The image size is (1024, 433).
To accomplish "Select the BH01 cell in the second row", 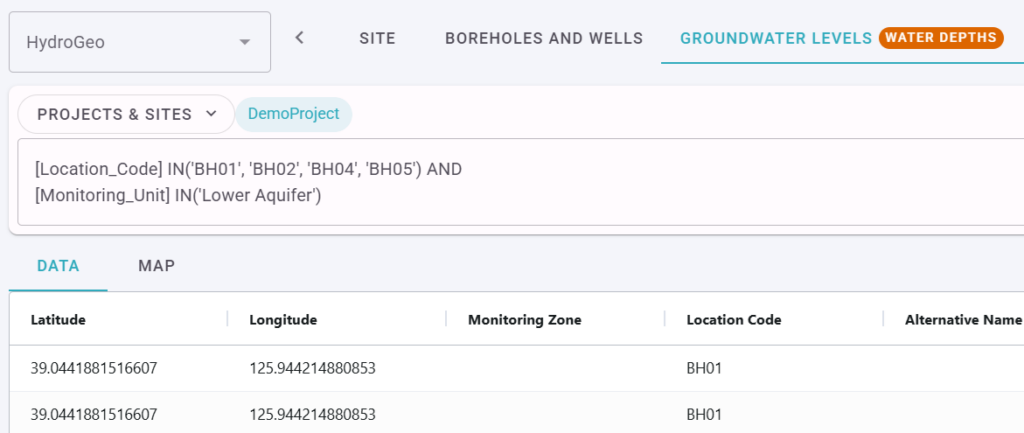I will [705, 412].
